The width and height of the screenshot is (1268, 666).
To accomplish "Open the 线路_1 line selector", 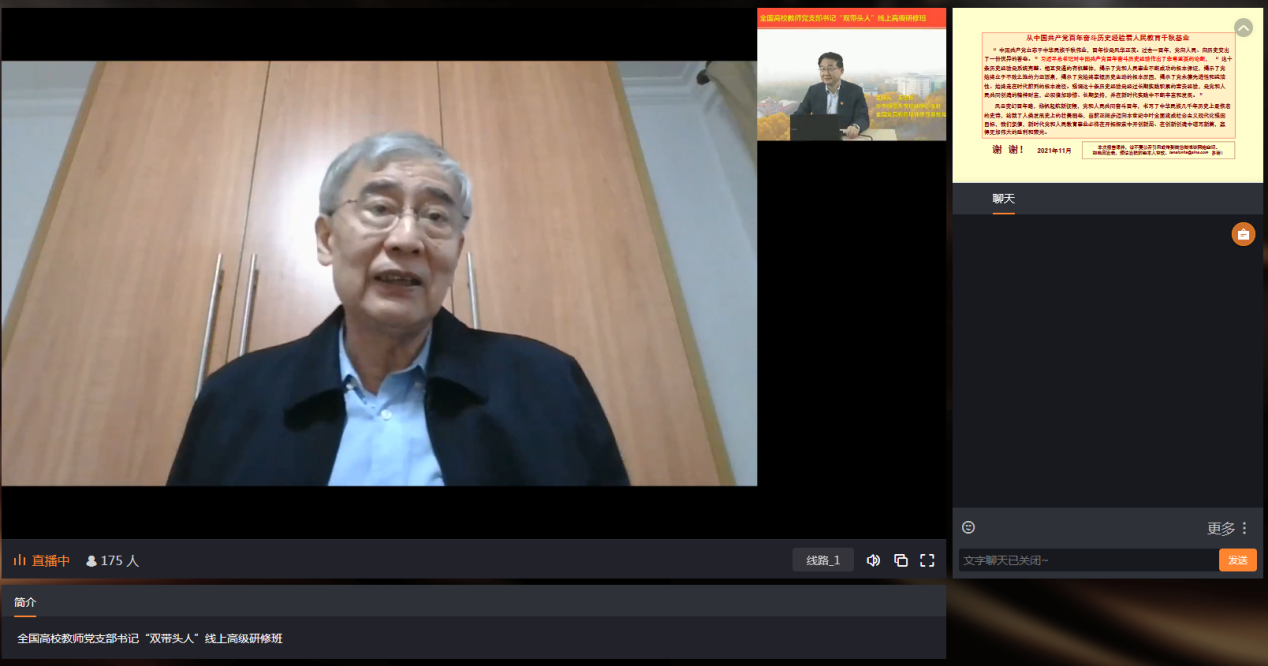I will (x=823, y=560).
